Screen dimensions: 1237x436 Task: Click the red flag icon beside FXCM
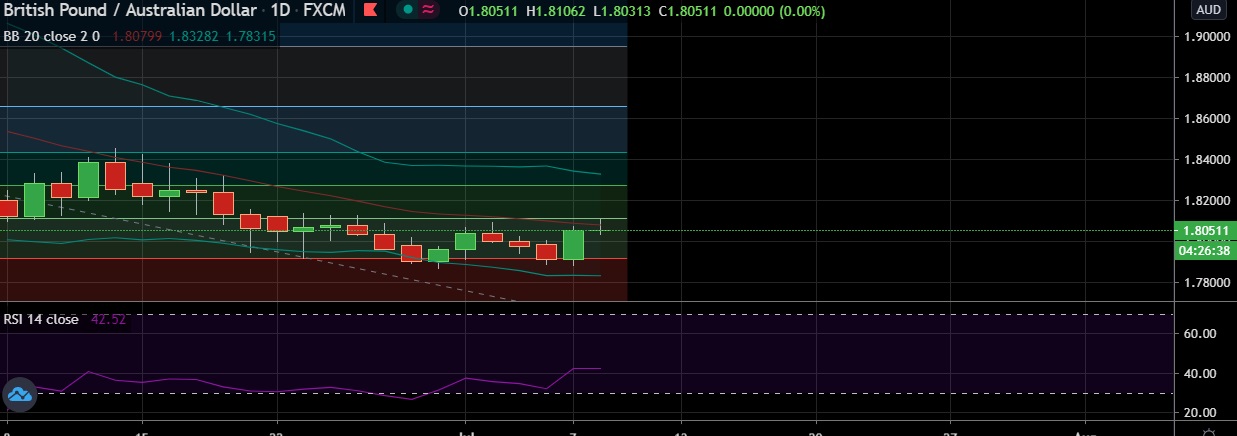pos(371,10)
